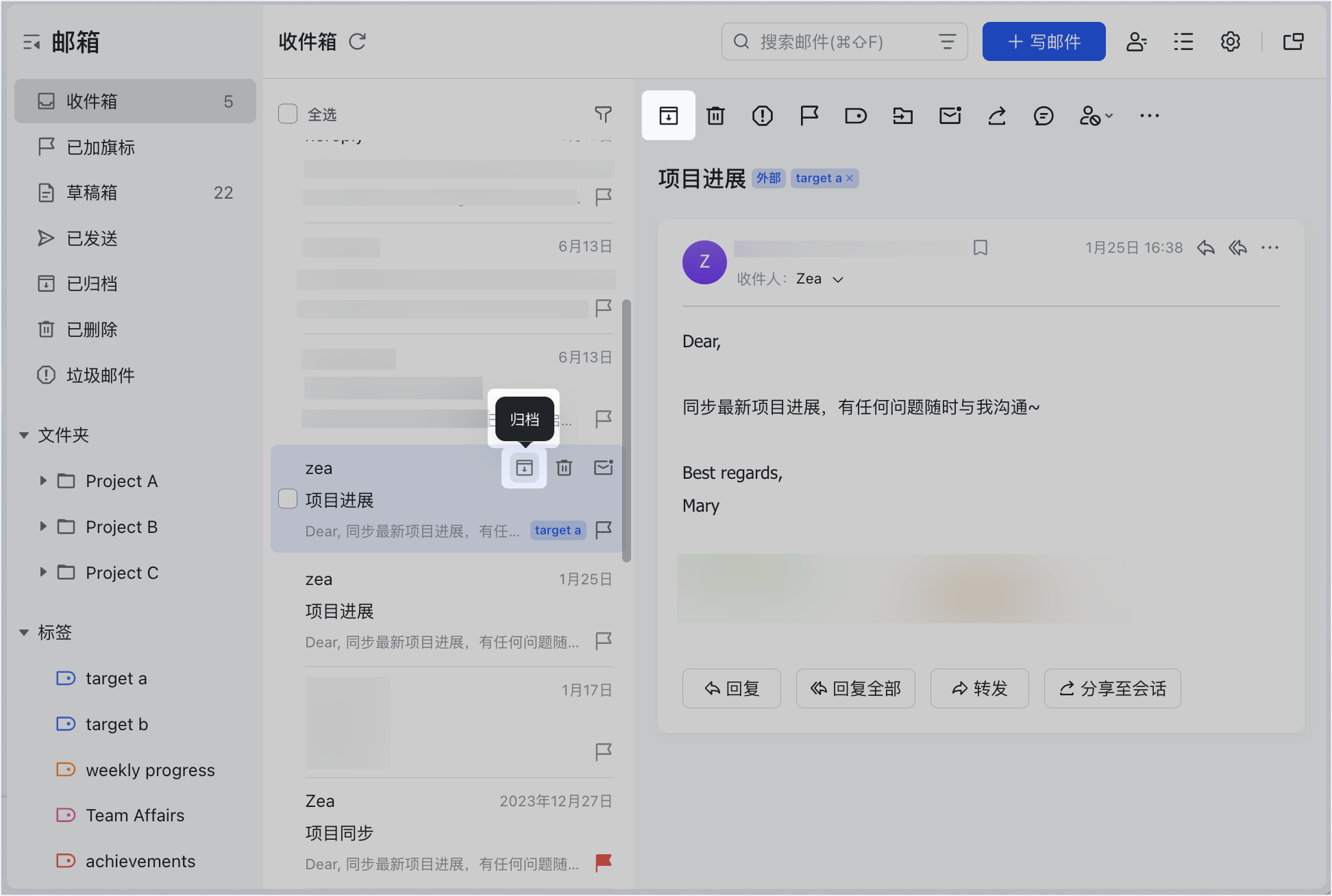
Task: Open the settings gear icon
Action: tap(1230, 42)
